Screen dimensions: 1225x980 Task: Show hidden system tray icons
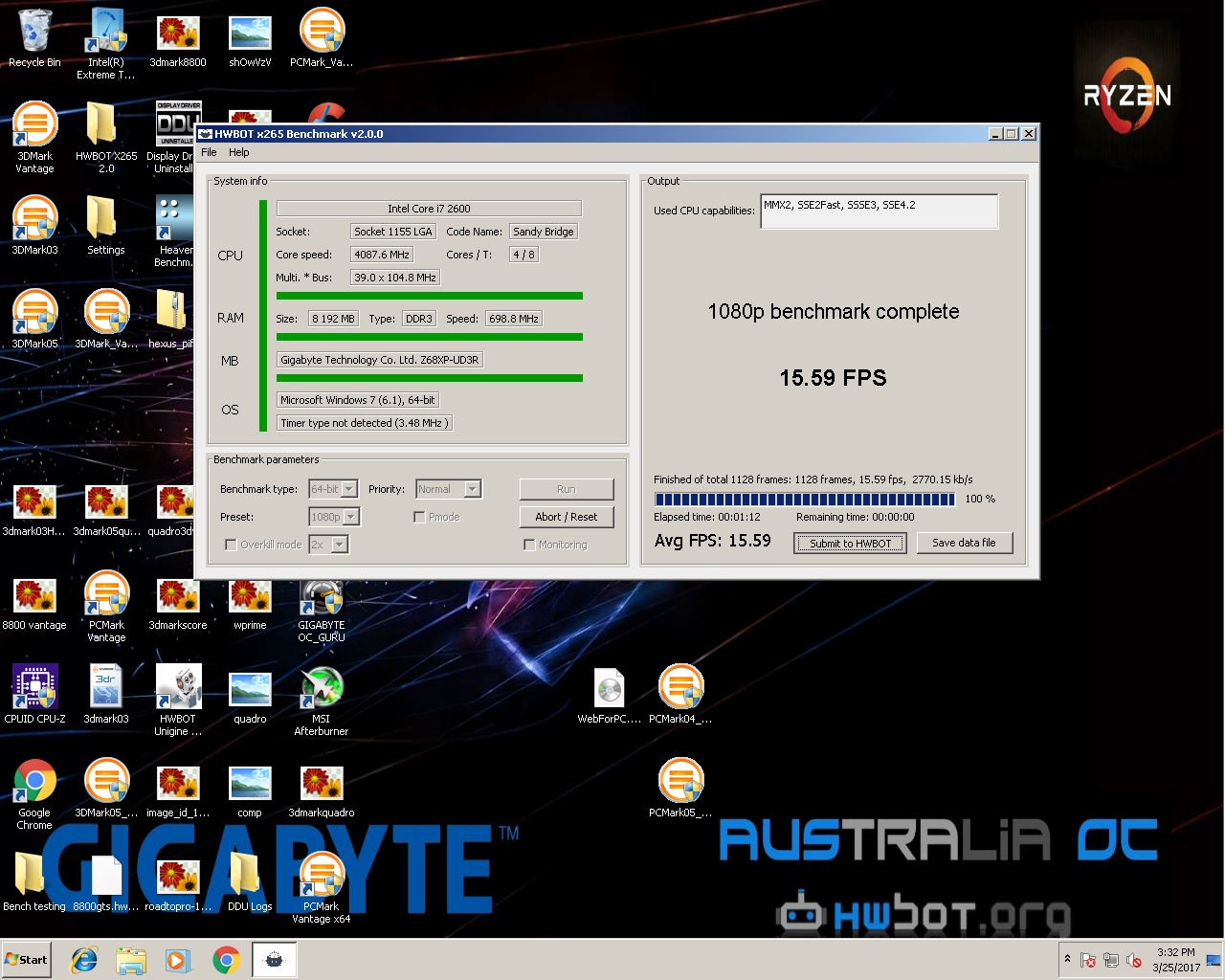point(1067,959)
